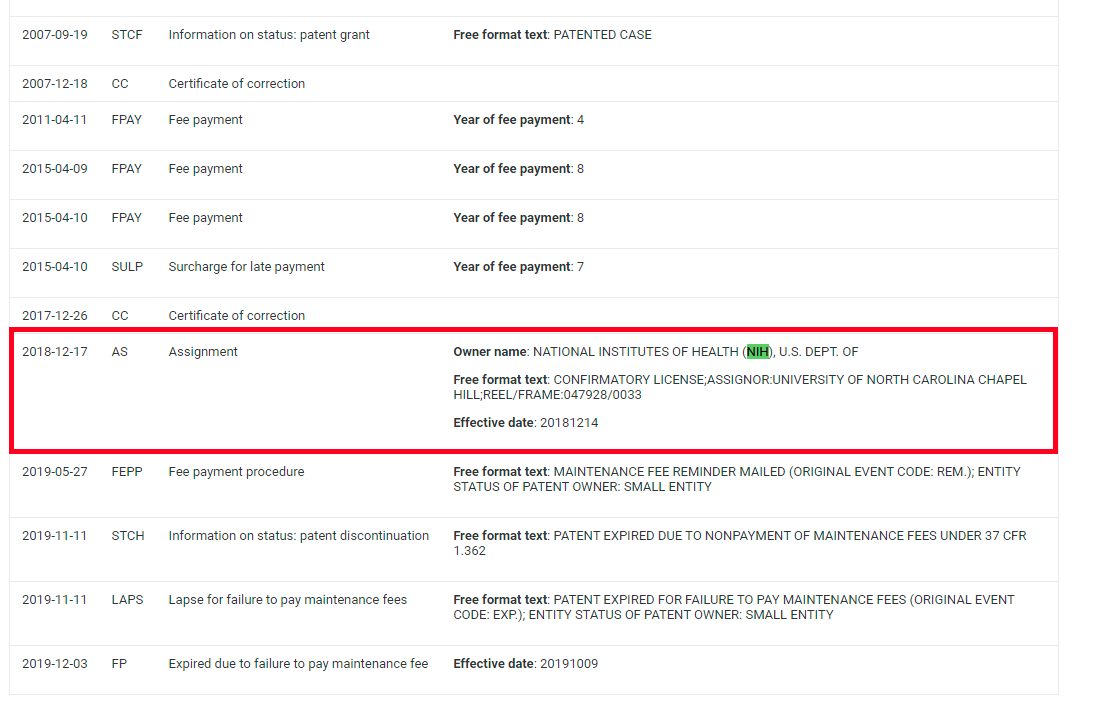Viewport: 1101px width, 701px height.
Task: Select 'Lapse for failure to pay maintenance fees'
Action: point(288,600)
